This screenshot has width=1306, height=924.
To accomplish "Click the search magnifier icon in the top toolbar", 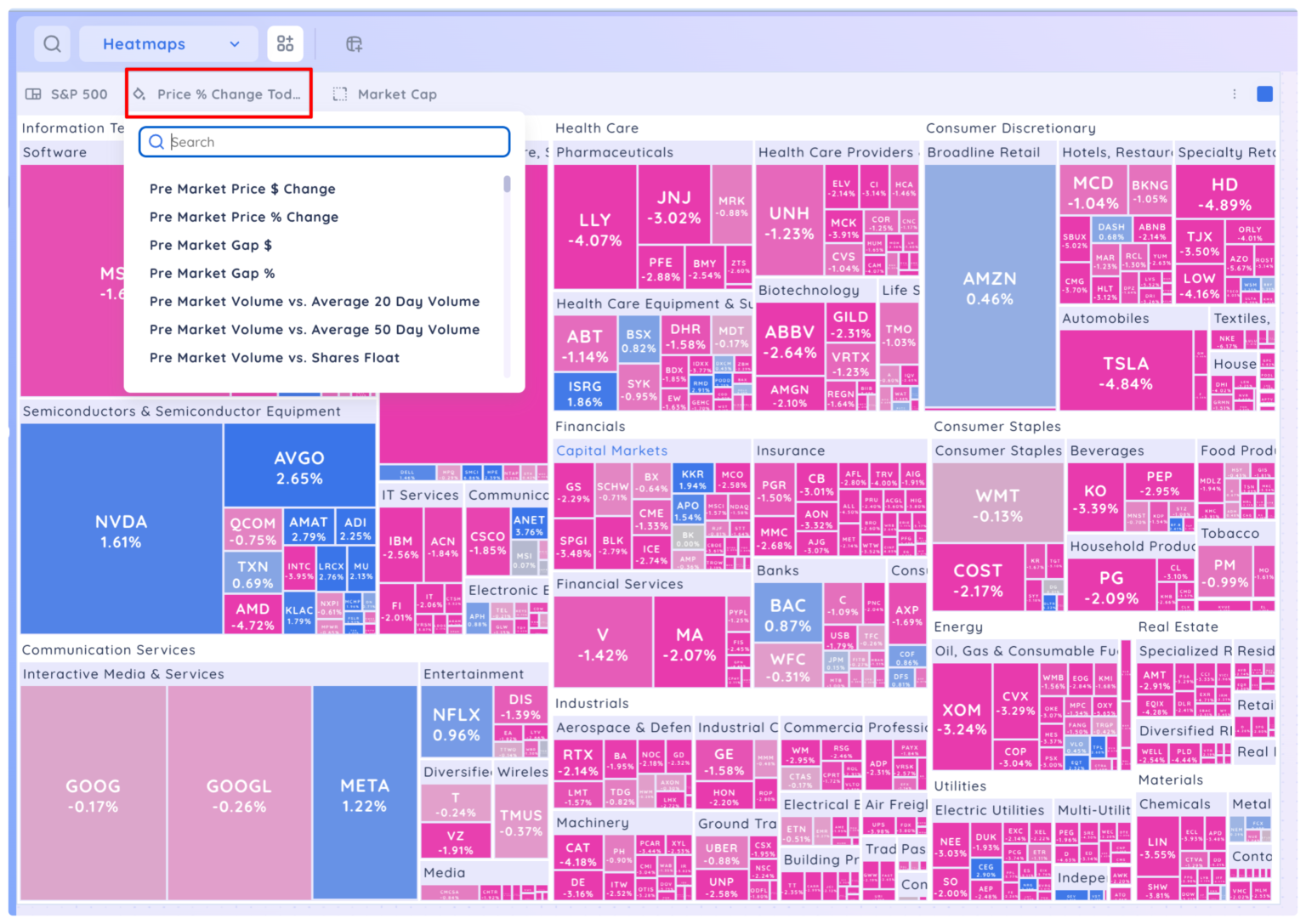I will click(52, 43).
